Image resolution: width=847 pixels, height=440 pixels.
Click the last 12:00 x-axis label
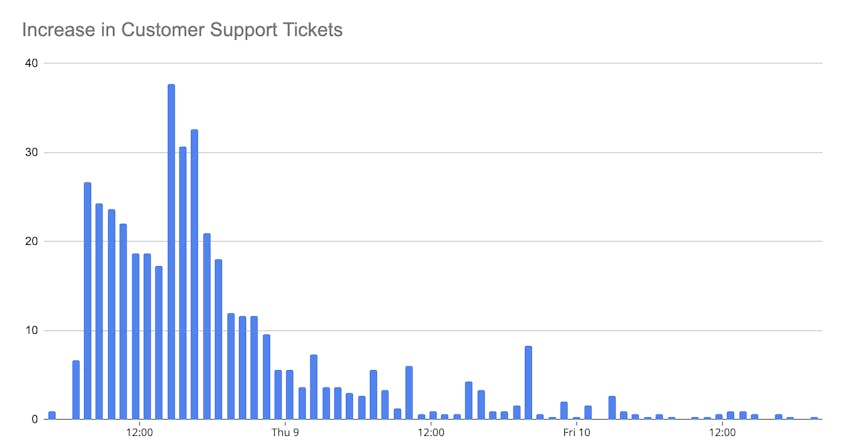point(722,432)
